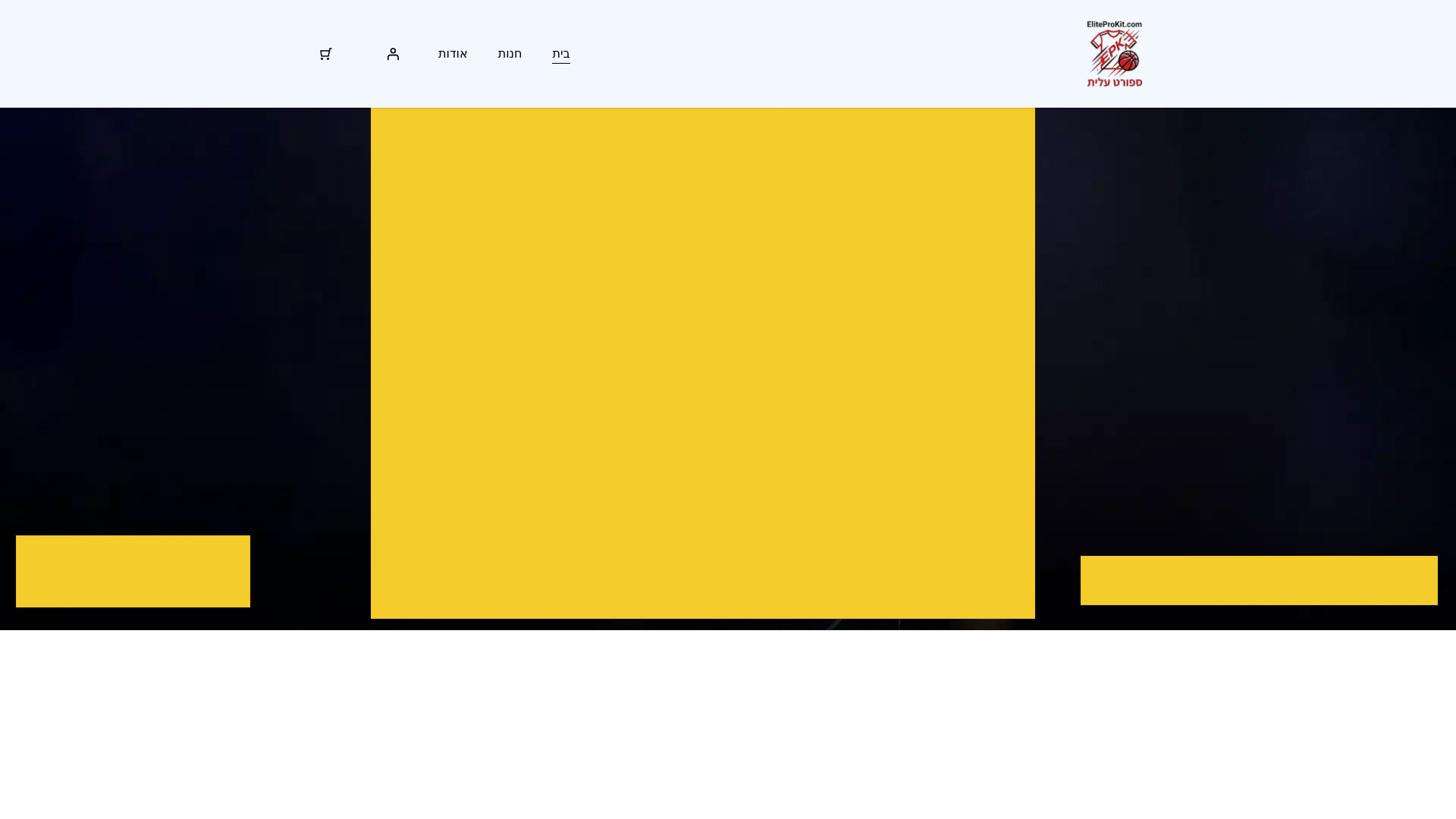Screen dimensions: 1456x819
Task: Go to the אודות (About) page
Action: pyautogui.click(x=453, y=54)
